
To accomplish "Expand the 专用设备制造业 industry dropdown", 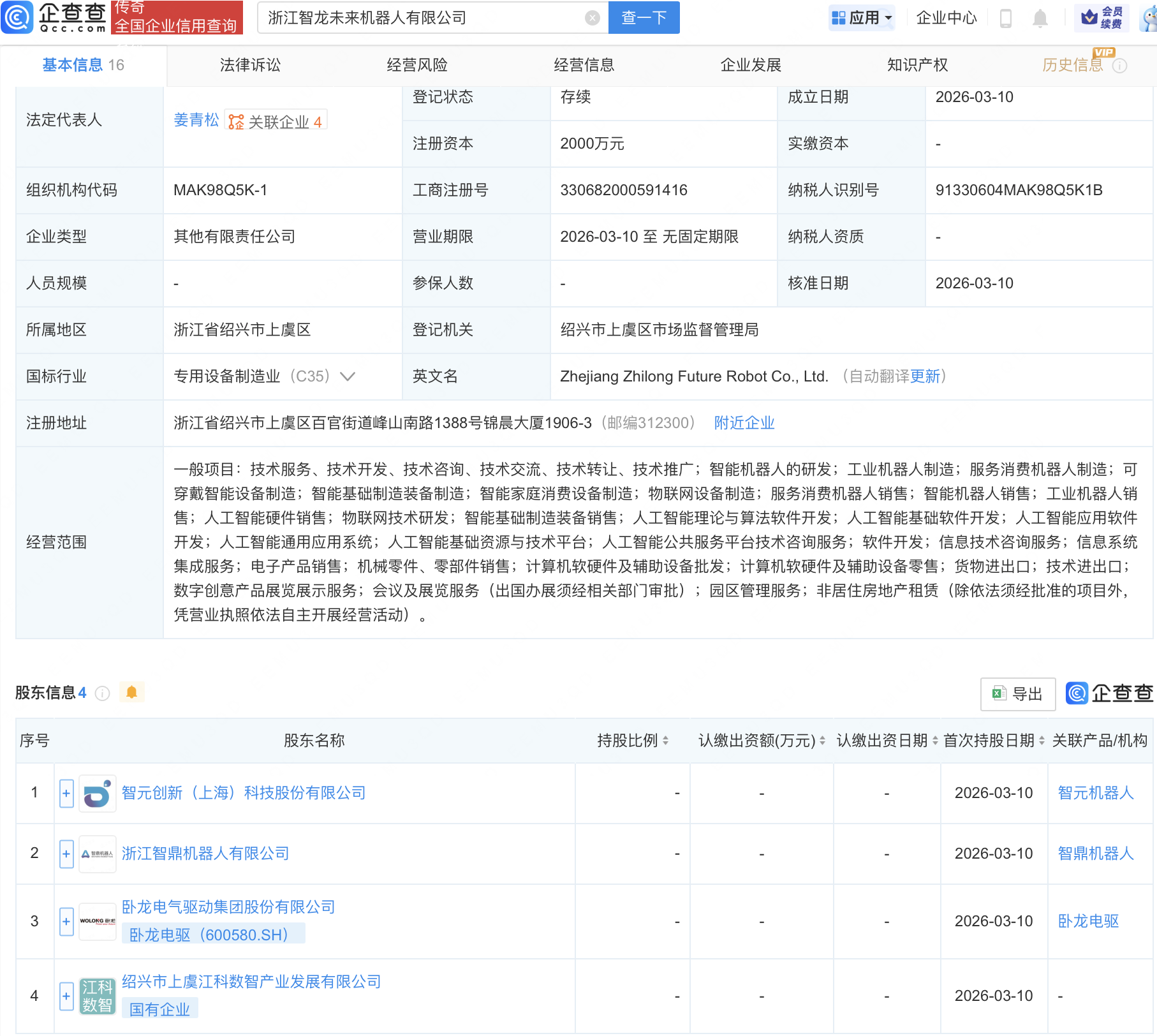I will tap(347, 376).
